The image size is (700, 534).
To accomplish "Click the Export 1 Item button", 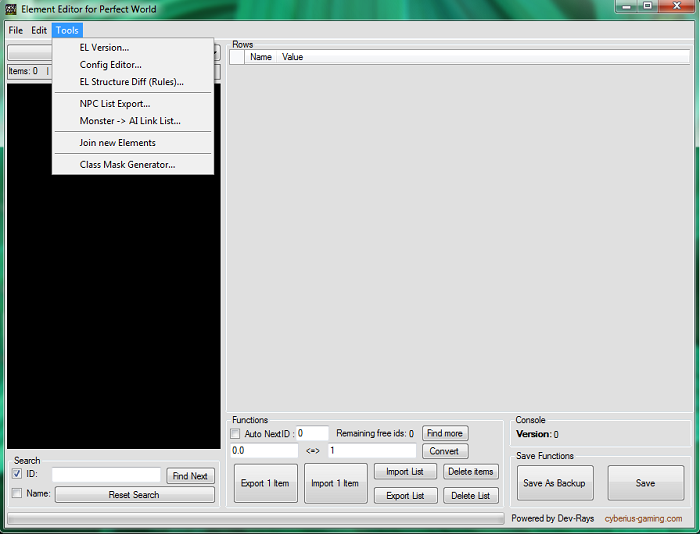I will (266, 483).
